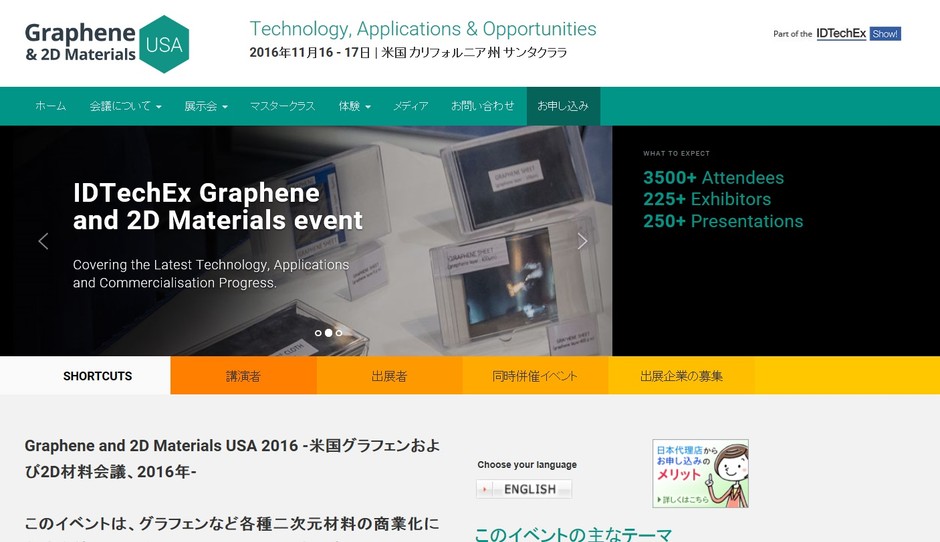Click the Graphene & 2D Materials USA logo

point(107,44)
